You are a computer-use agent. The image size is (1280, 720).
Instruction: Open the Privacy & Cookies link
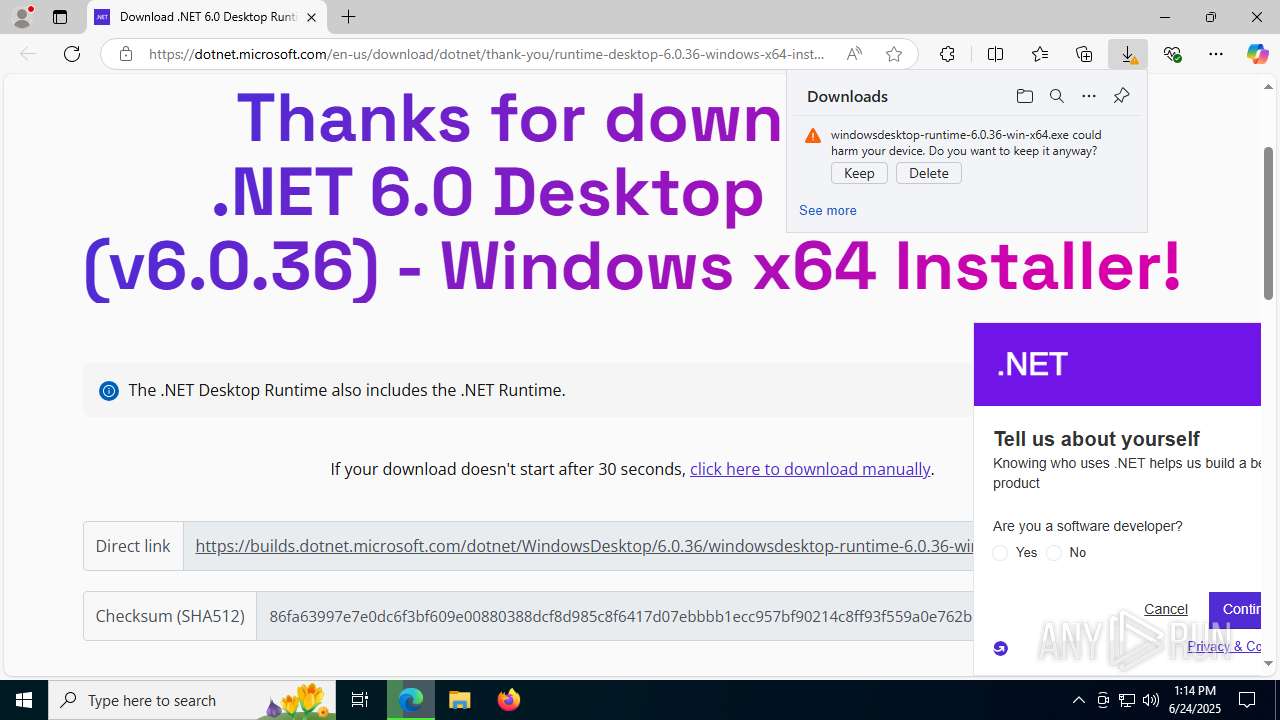(x=1224, y=646)
